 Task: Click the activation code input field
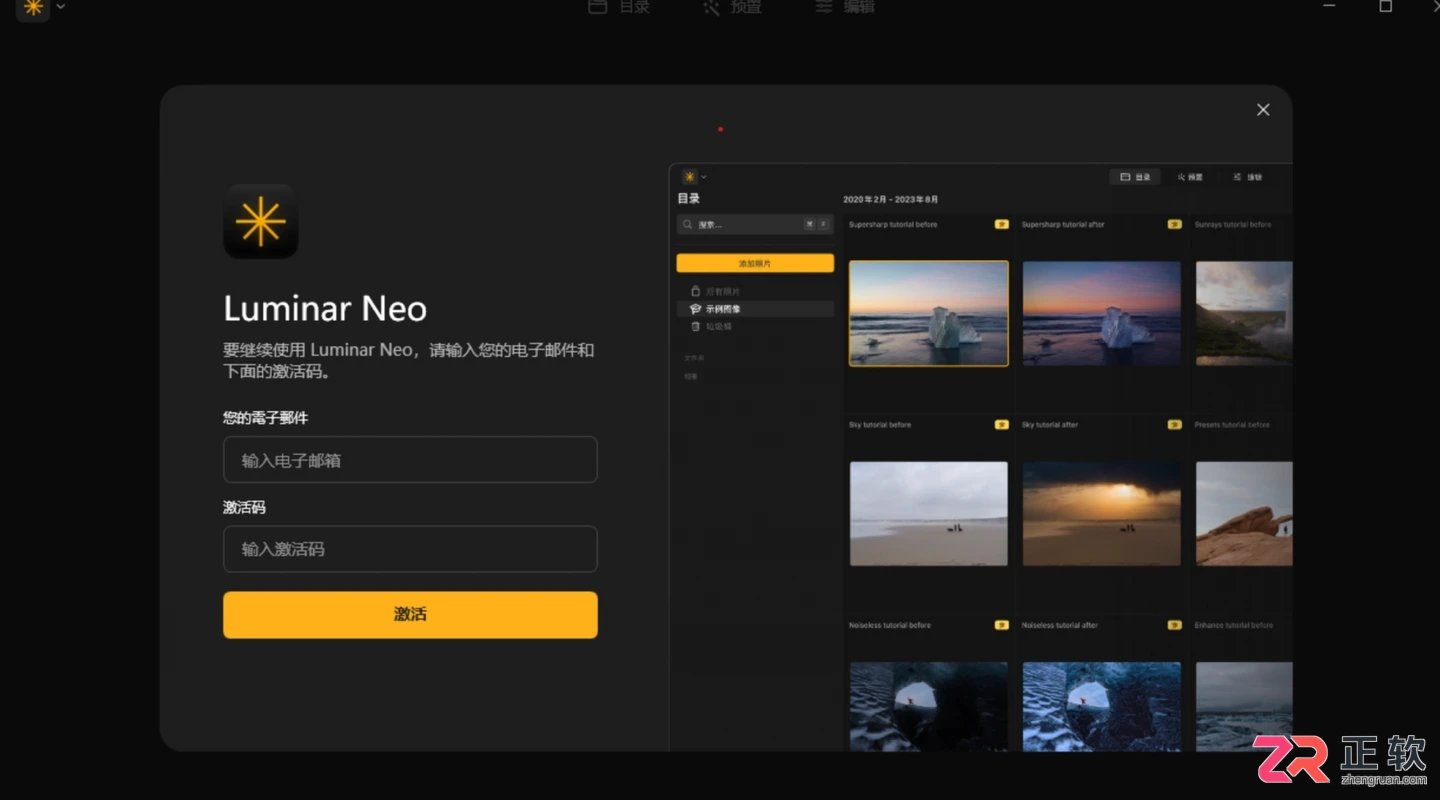pyautogui.click(x=410, y=549)
